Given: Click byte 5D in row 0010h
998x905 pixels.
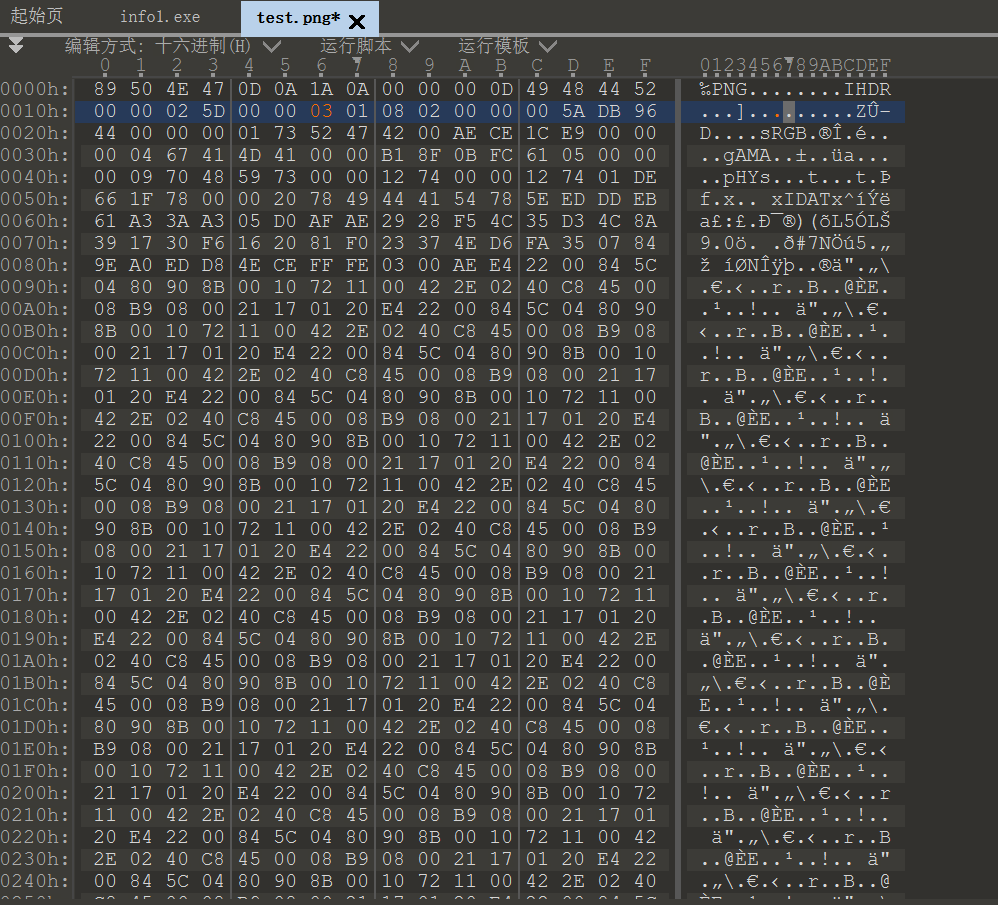Looking at the screenshot, I should (213, 111).
